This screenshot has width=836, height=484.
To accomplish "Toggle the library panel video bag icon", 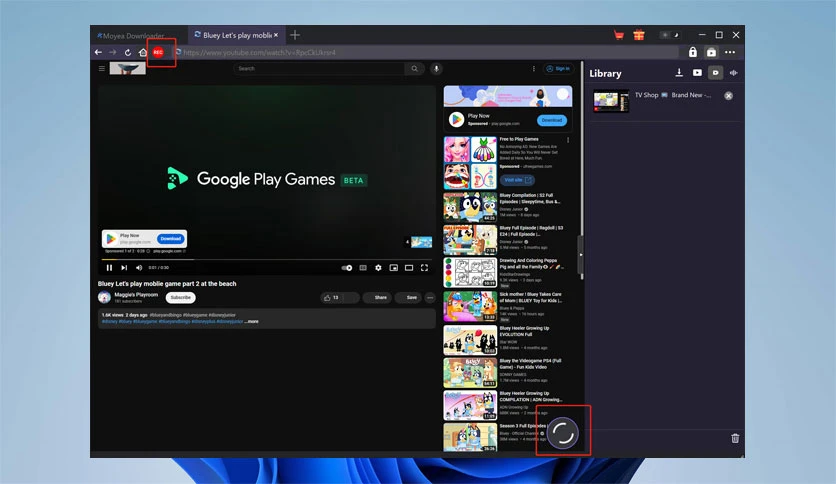I will point(711,52).
